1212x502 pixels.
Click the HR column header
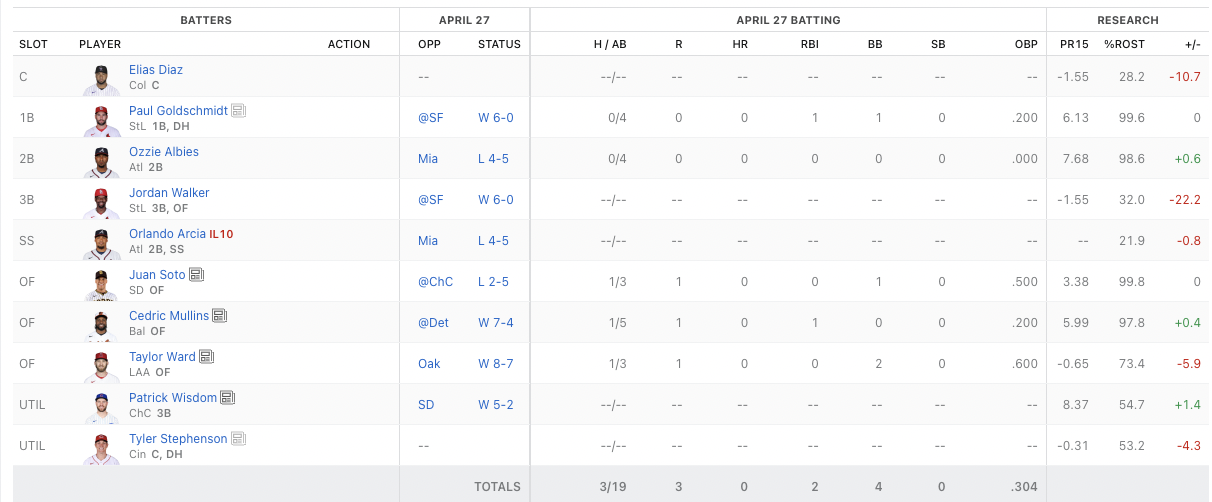pyautogui.click(x=740, y=44)
